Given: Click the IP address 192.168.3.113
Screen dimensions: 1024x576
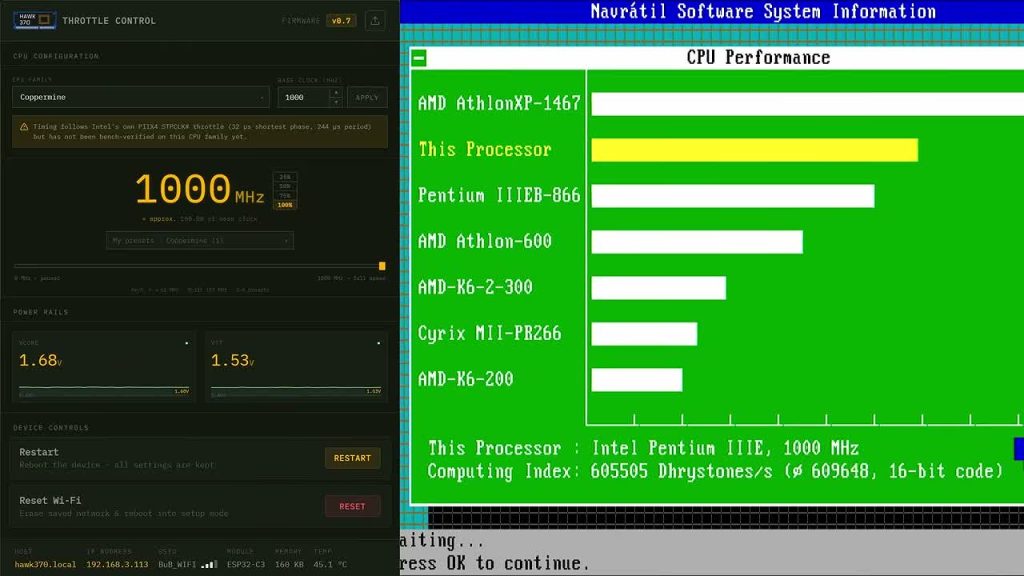Looking at the screenshot, I should (118, 564).
